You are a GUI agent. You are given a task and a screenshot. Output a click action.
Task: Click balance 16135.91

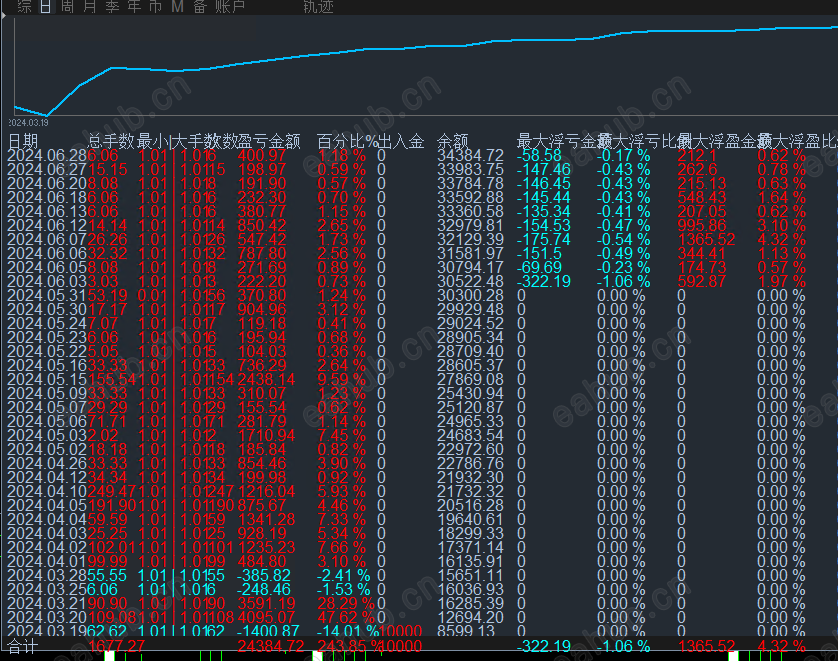pyautogui.click(x=470, y=561)
